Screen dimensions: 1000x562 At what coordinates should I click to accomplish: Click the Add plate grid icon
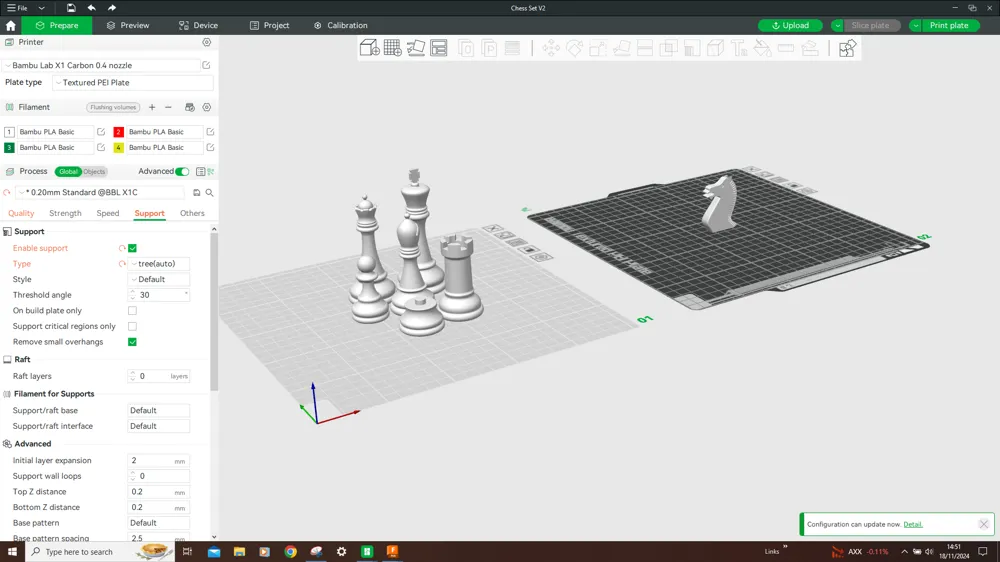pos(393,48)
